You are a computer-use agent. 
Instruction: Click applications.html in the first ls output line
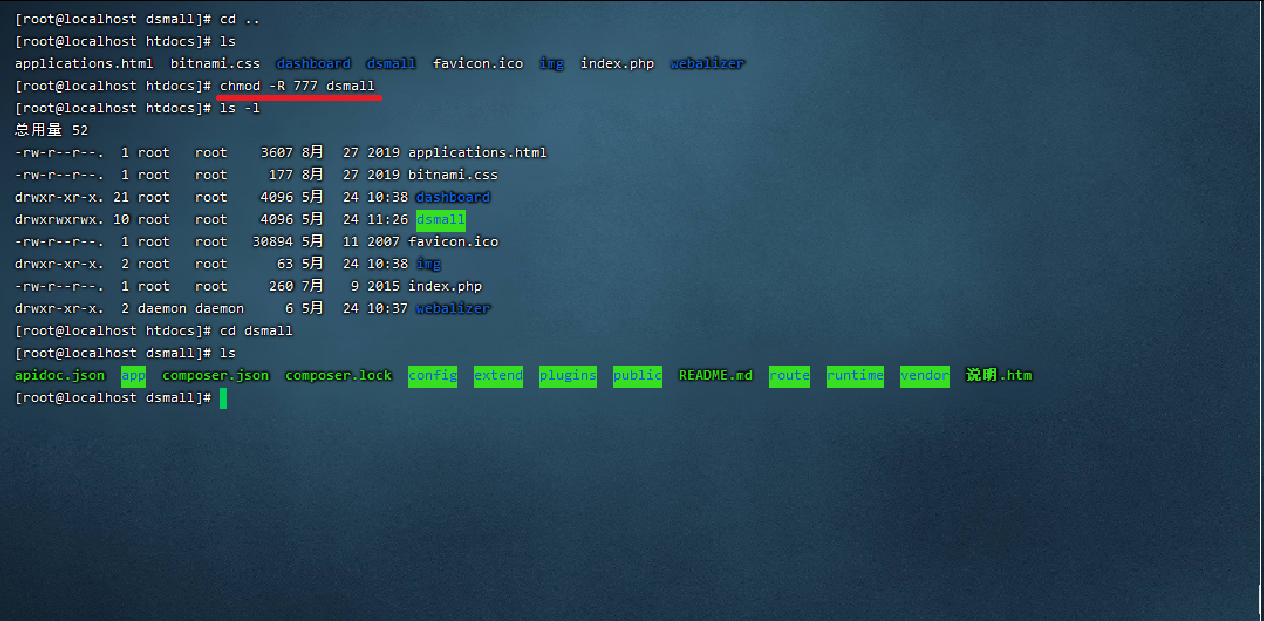click(x=84, y=64)
